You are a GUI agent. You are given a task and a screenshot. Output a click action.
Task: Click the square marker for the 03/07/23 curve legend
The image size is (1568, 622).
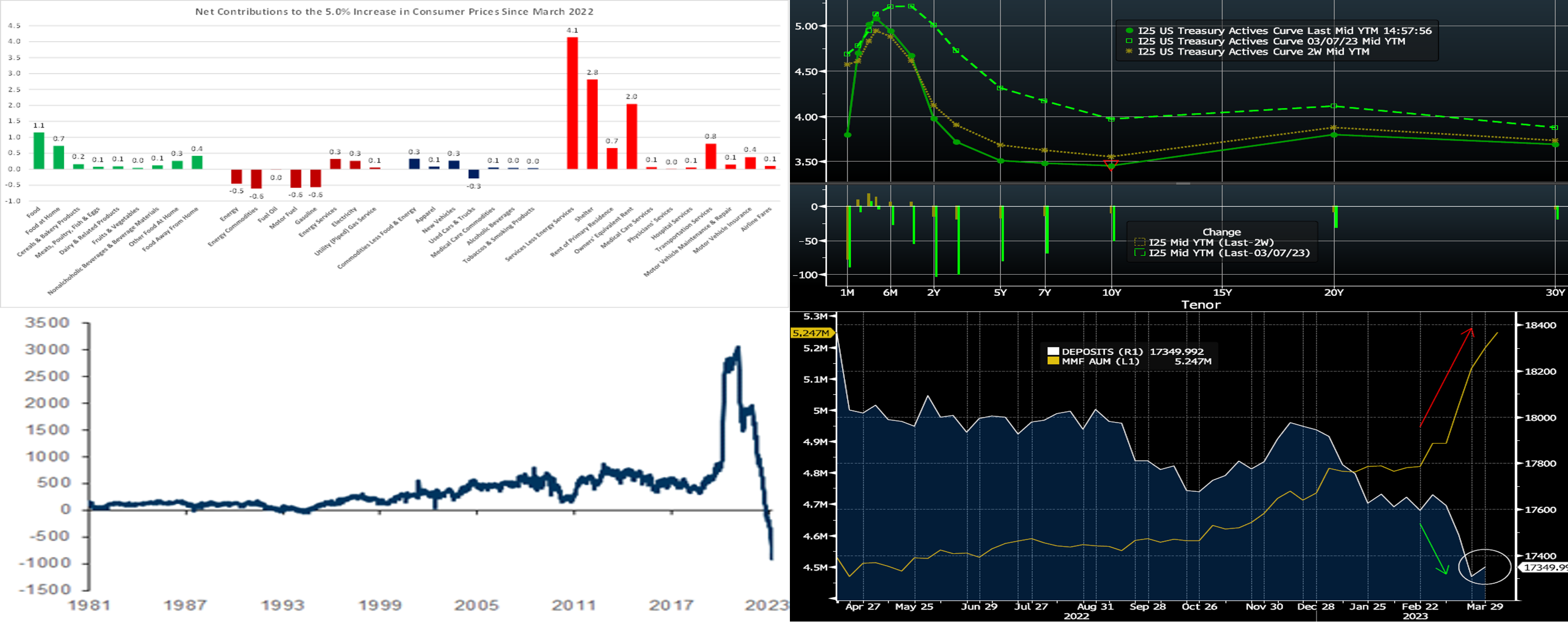[1130, 41]
